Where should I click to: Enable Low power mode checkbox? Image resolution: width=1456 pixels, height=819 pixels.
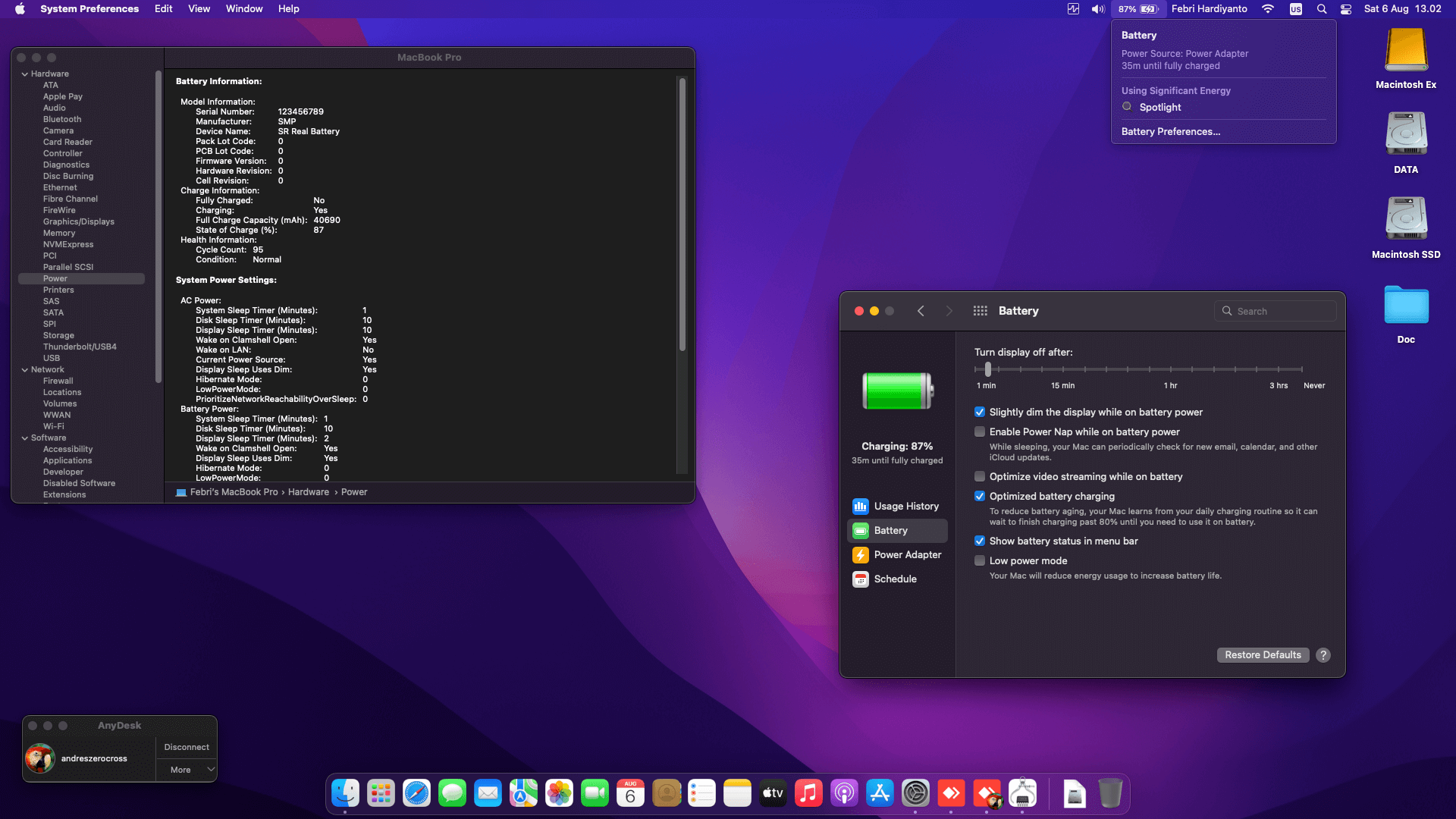[x=980, y=561]
